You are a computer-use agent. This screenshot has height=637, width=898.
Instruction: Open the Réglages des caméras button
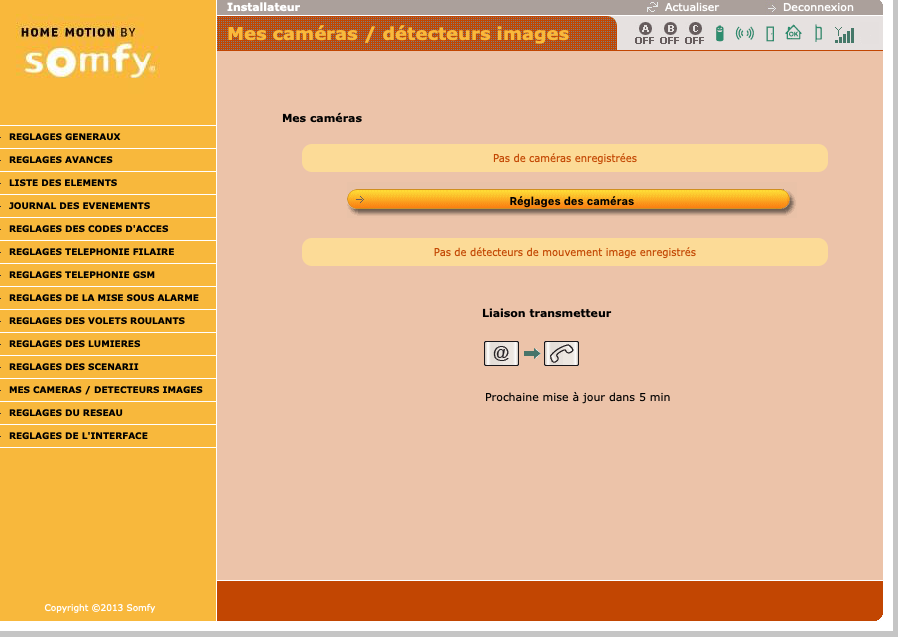coord(570,201)
